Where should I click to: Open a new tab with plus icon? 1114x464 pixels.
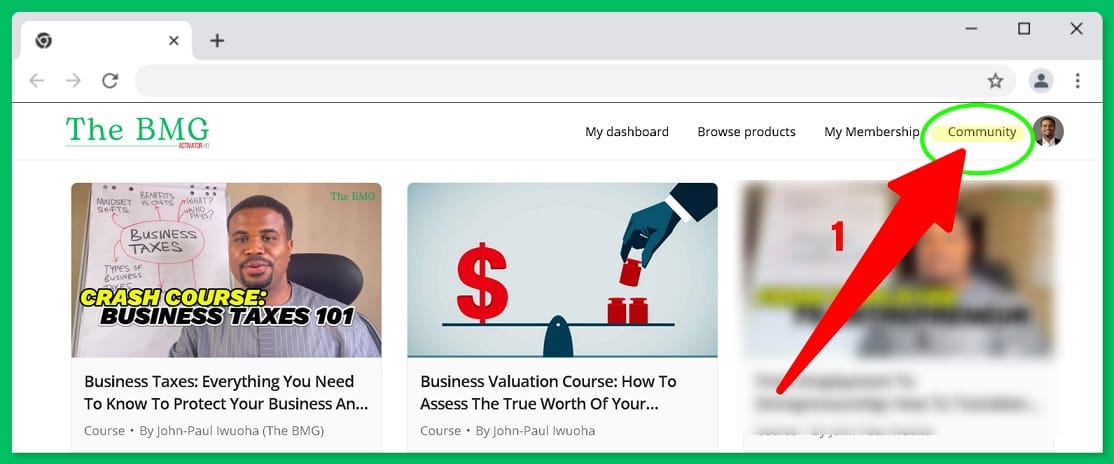[x=217, y=41]
